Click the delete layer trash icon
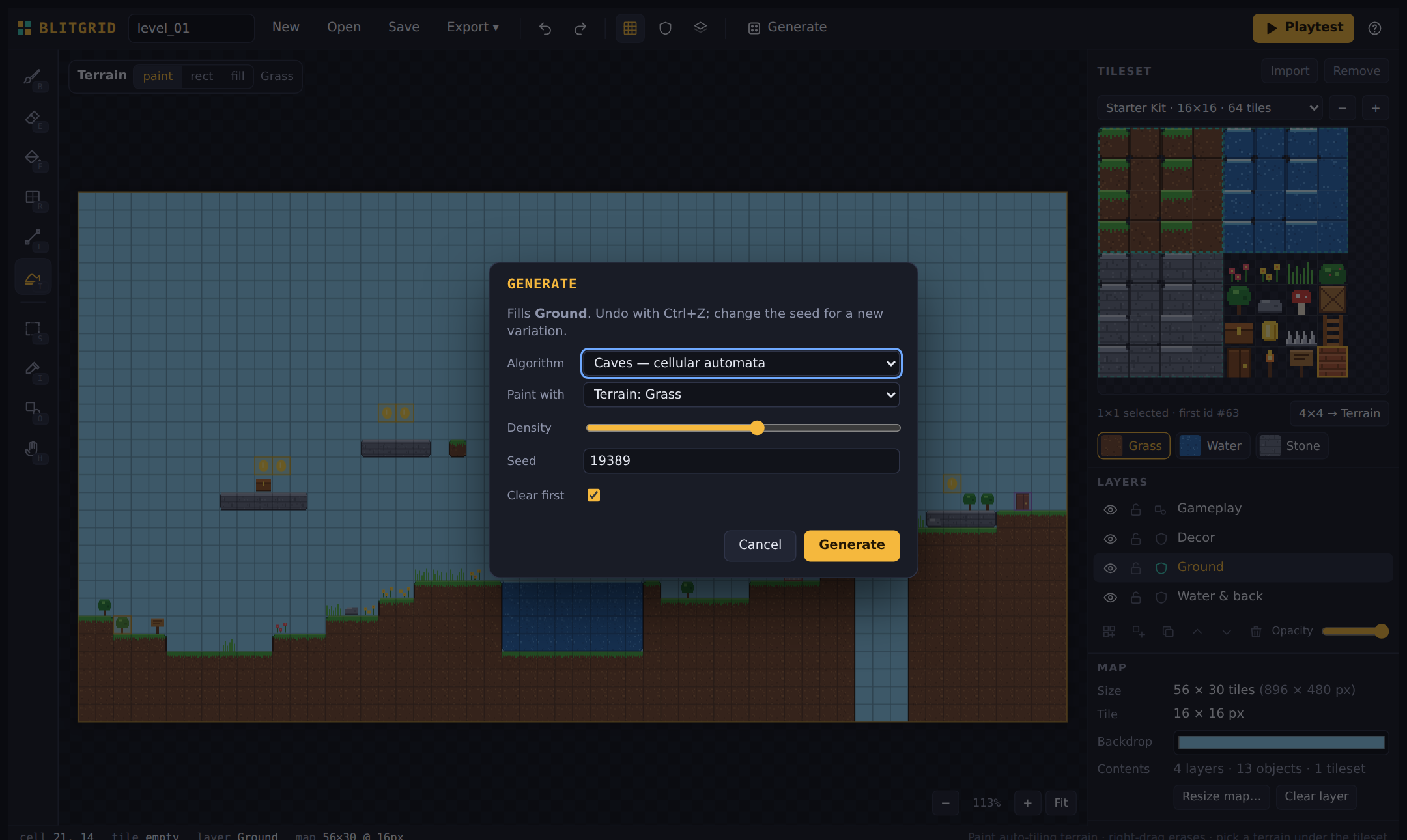This screenshot has height=840, width=1407. pos(1256,632)
